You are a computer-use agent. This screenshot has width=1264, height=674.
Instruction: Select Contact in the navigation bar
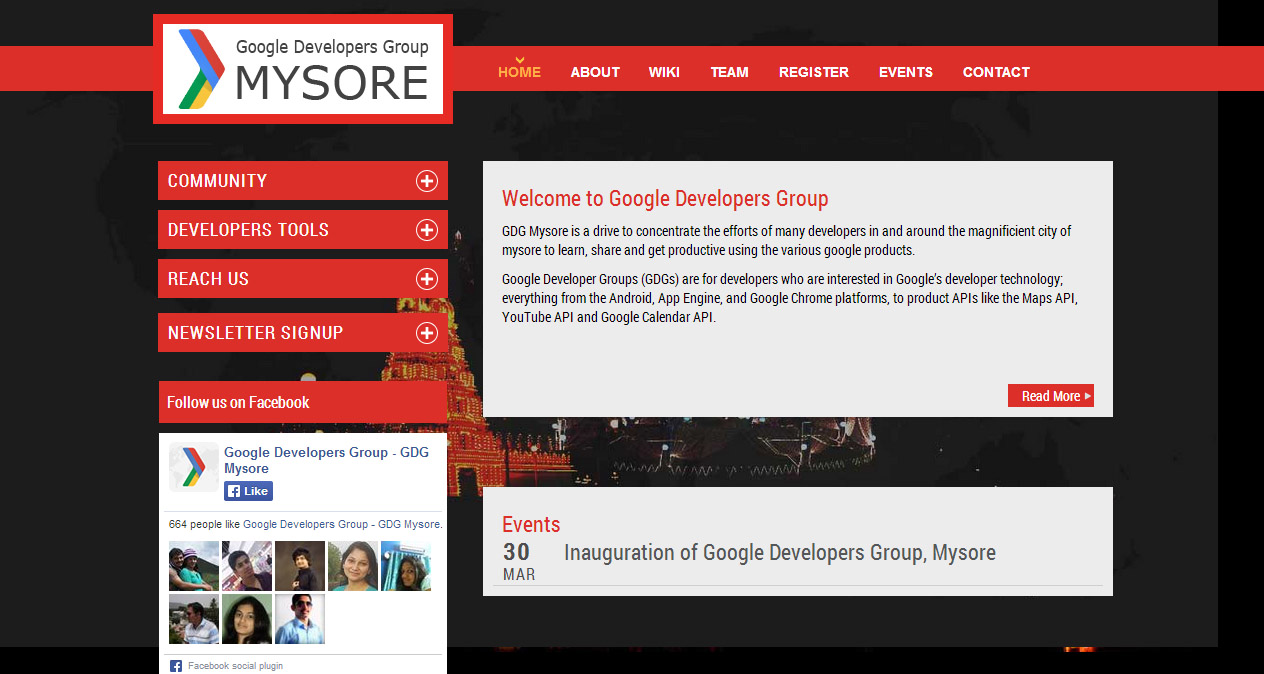click(x=995, y=72)
